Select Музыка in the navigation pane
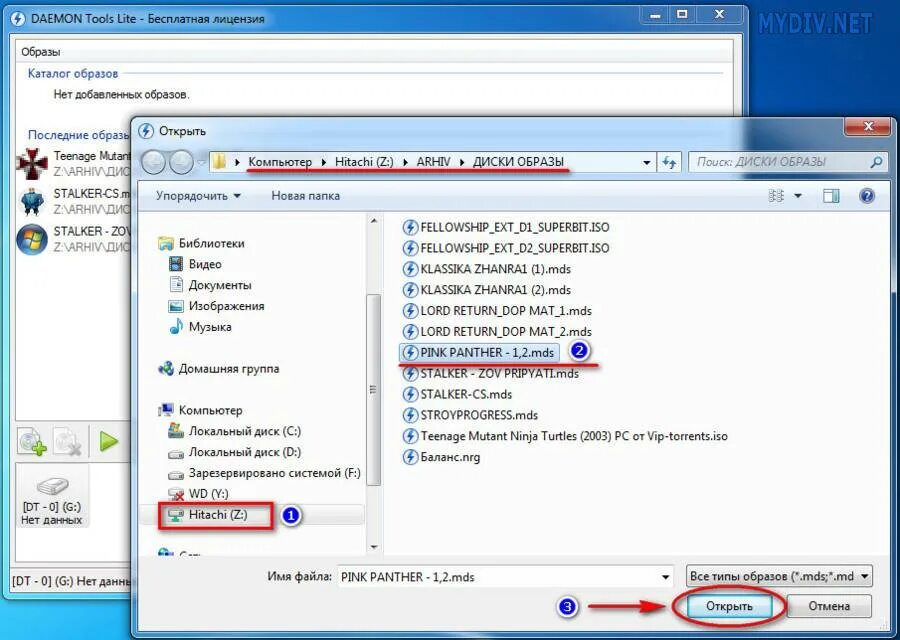The height and width of the screenshot is (640, 900). [x=200, y=327]
